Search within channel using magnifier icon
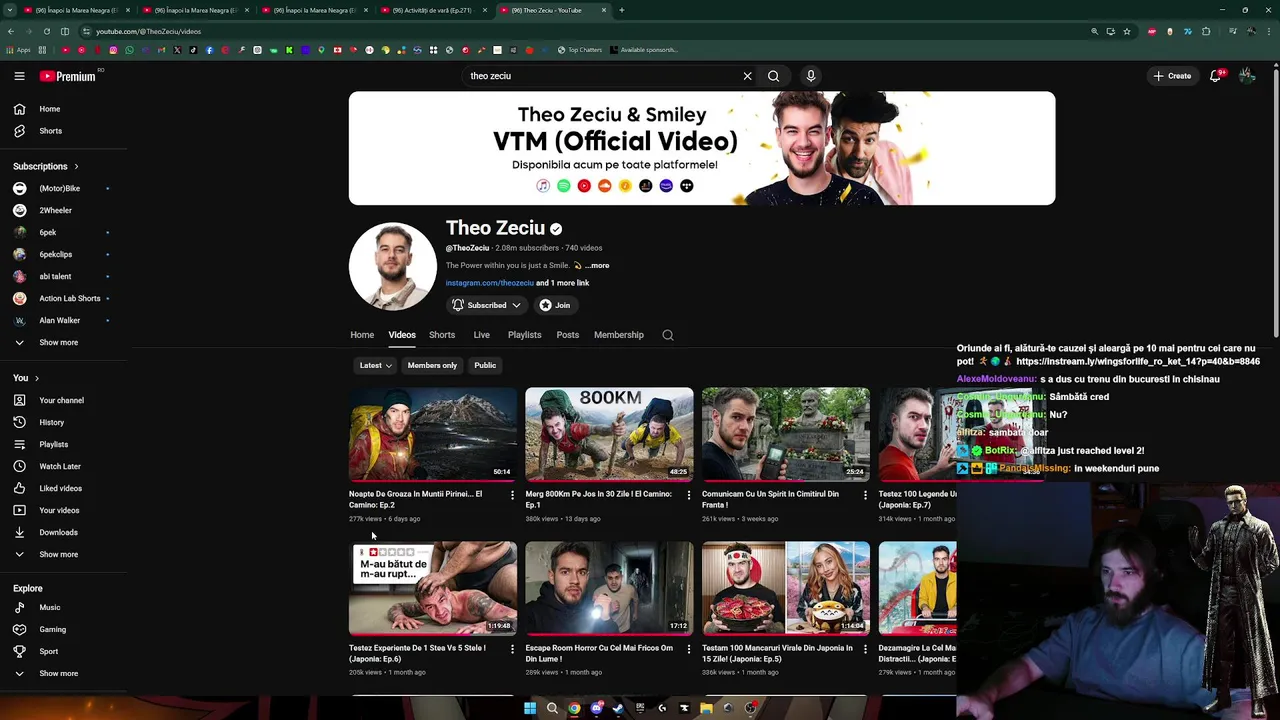 (668, 335)
